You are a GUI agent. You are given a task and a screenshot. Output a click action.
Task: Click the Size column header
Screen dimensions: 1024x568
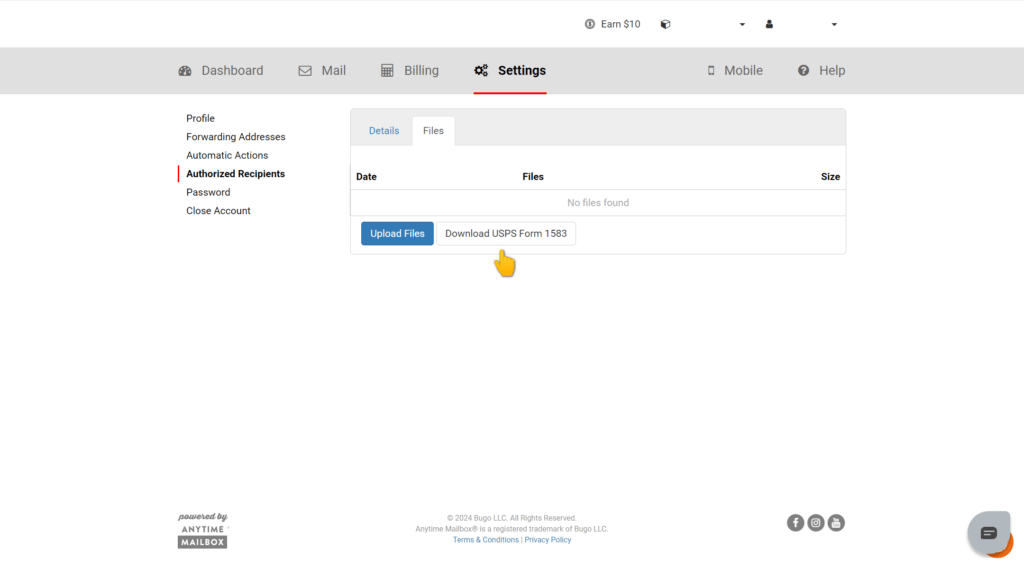tap(830, 176)
